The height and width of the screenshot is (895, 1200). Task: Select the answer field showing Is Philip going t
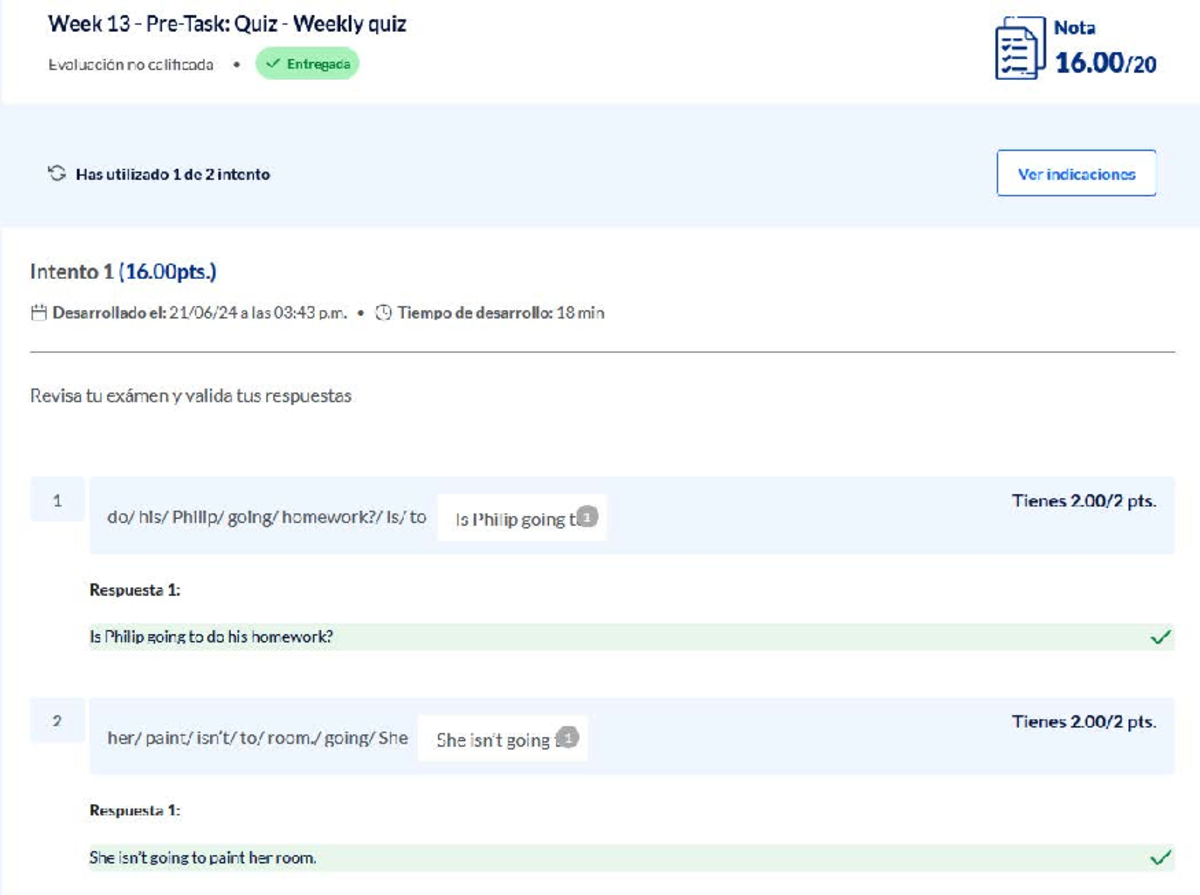522,518
